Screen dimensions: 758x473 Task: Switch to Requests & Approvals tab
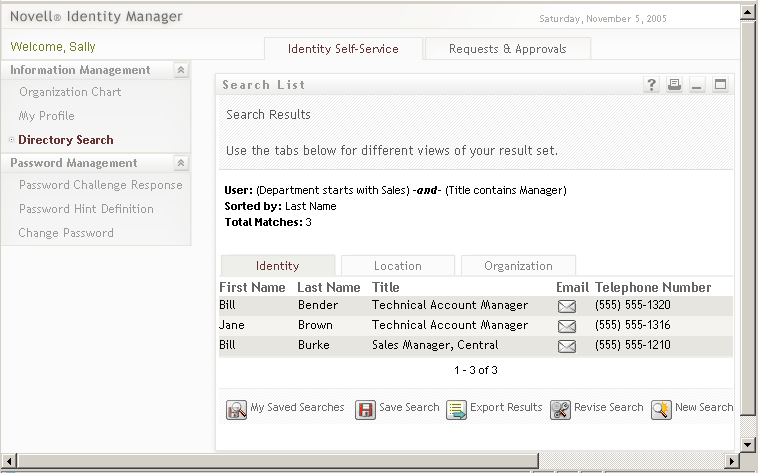507,49
